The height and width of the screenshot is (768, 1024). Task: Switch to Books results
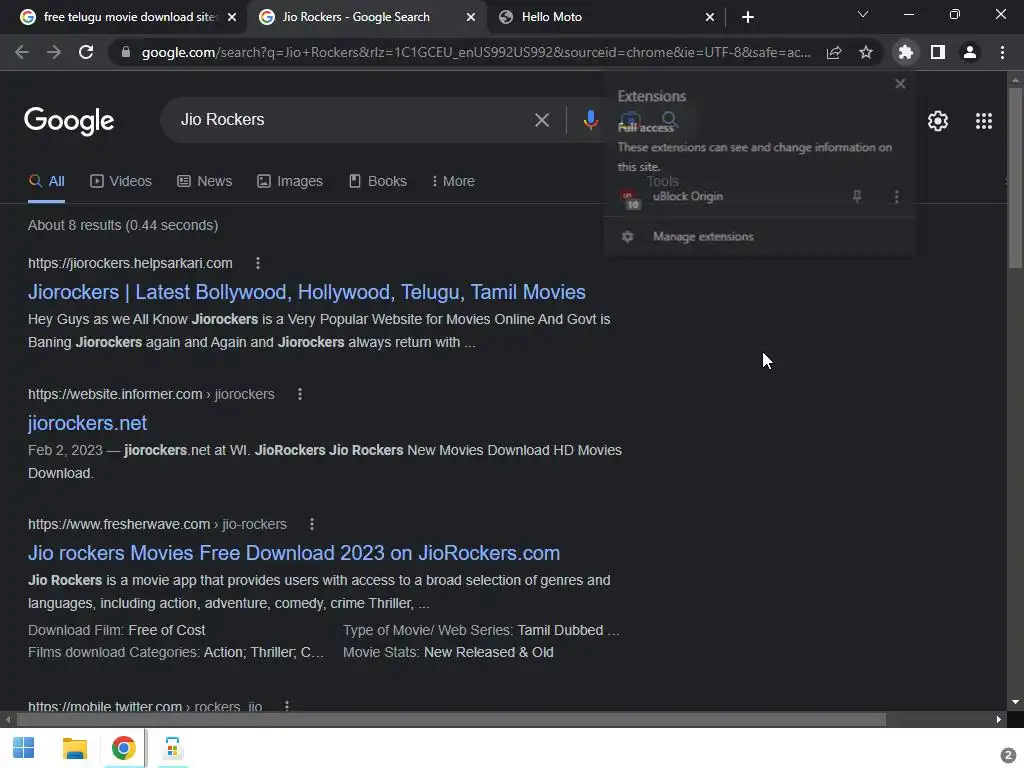coord(377,182)
